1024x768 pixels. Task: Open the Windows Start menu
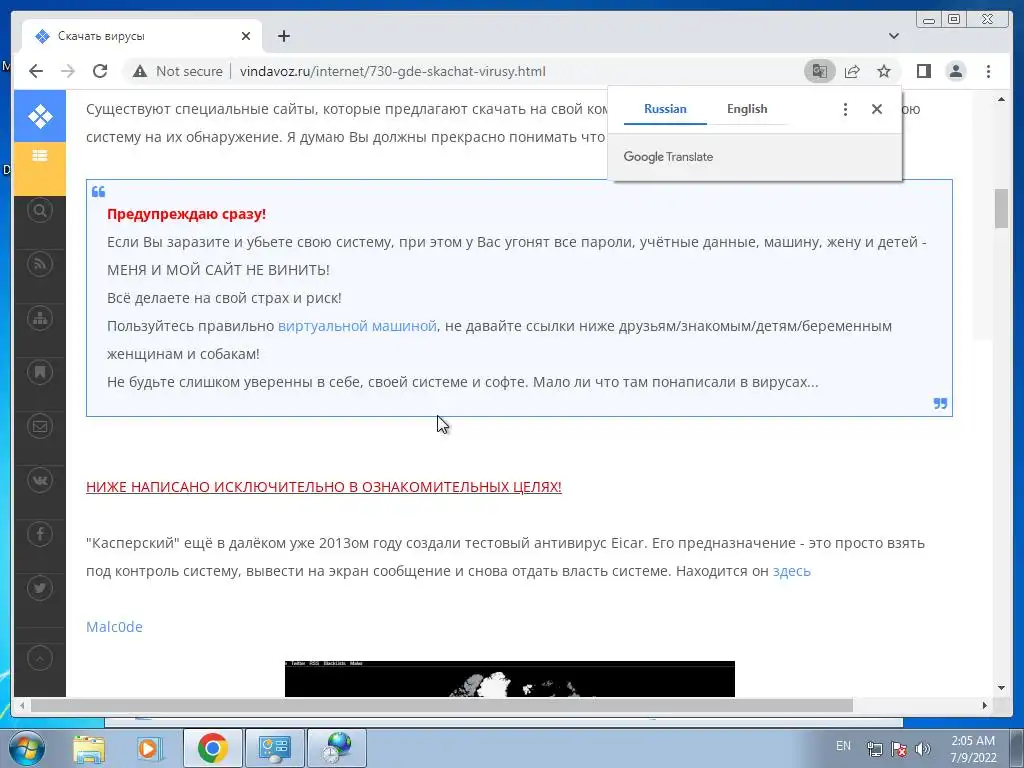coord(25,748)
